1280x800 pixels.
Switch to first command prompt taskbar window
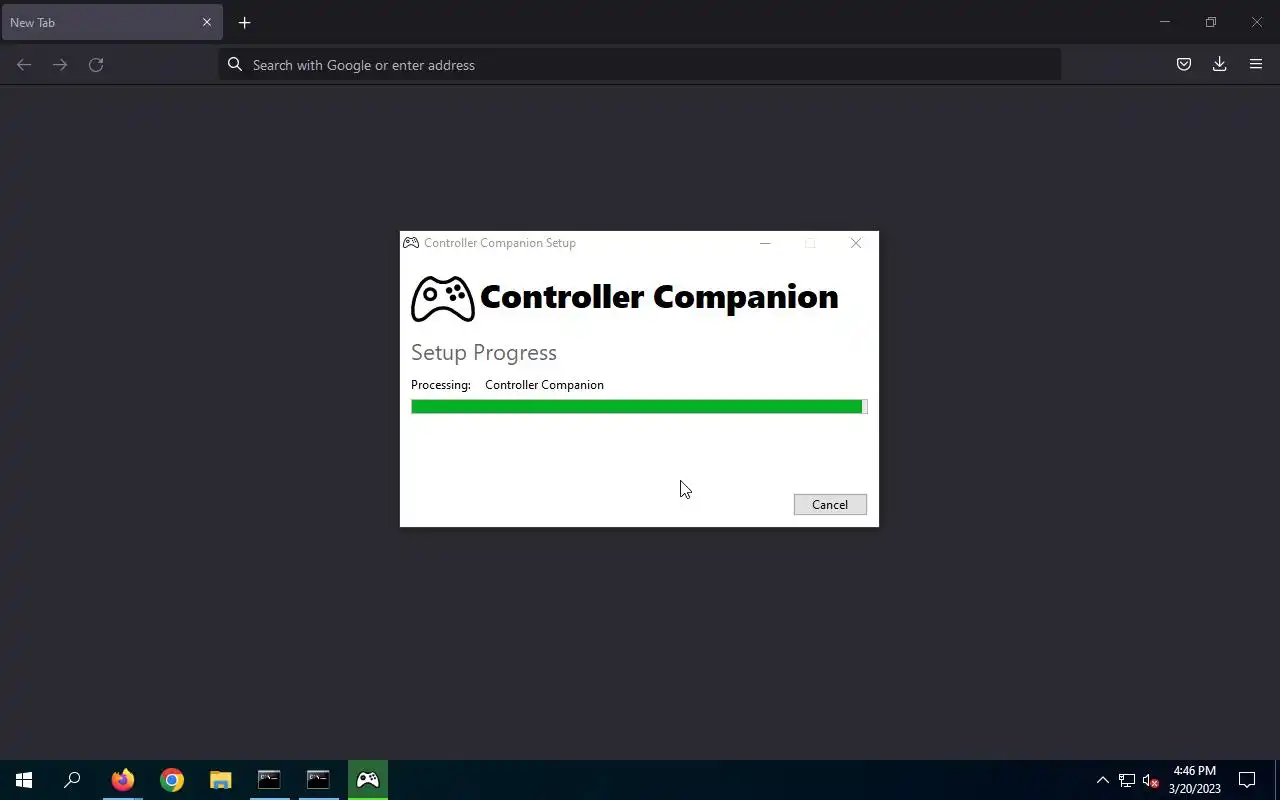269,780
